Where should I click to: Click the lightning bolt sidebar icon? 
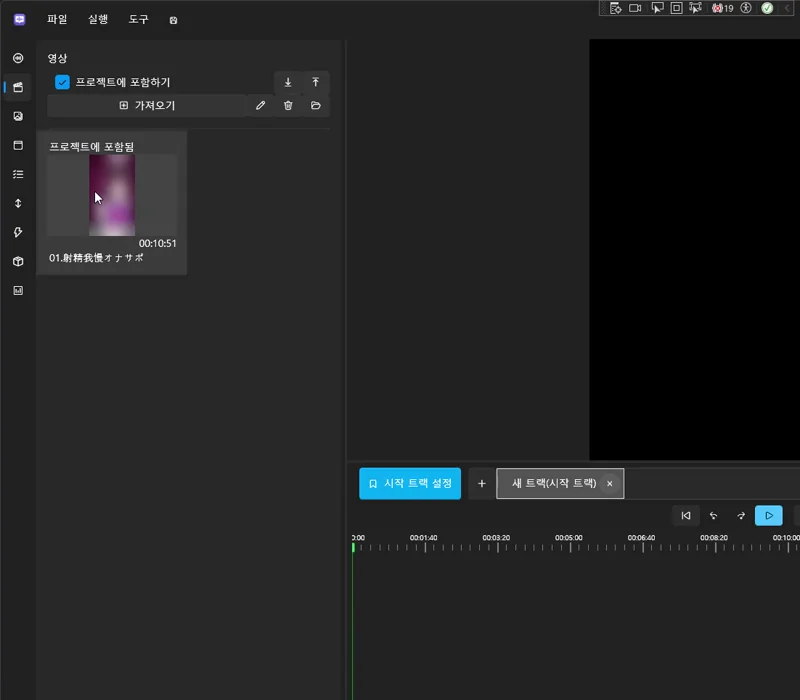[x=18, y=232]
